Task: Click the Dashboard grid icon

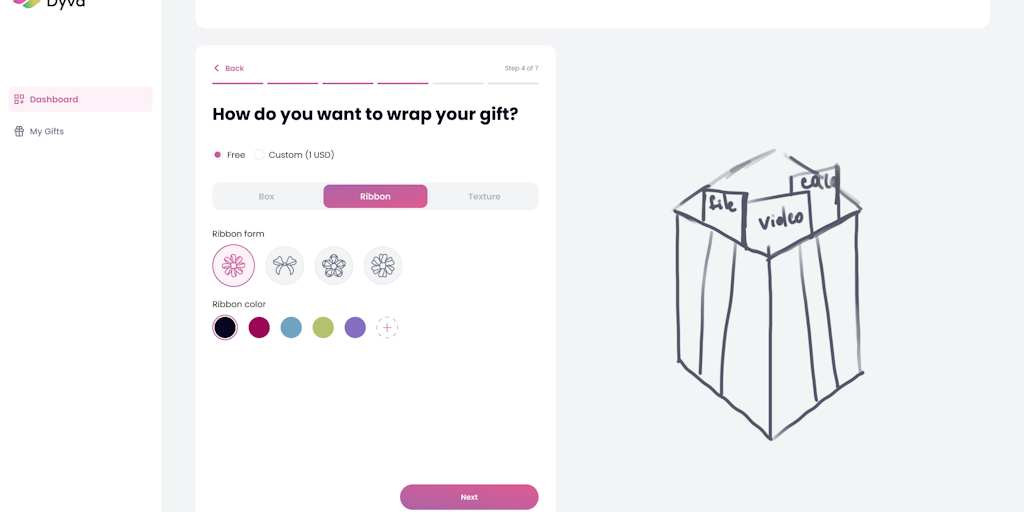Action: click(19, 99)
